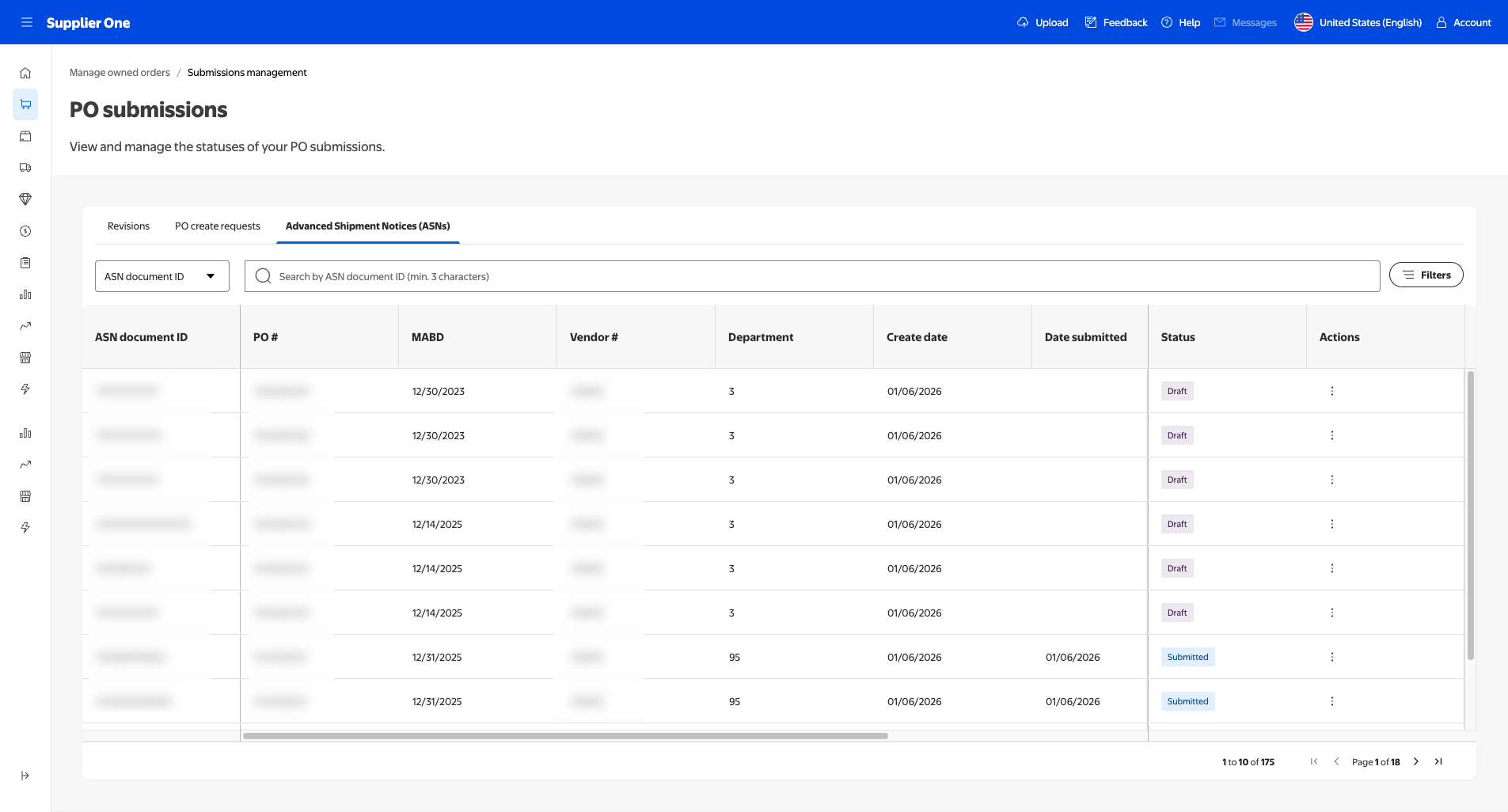Expand sidebar using bottom arrow icon
The image size is (1508, 812).
[x=25, y=776]
